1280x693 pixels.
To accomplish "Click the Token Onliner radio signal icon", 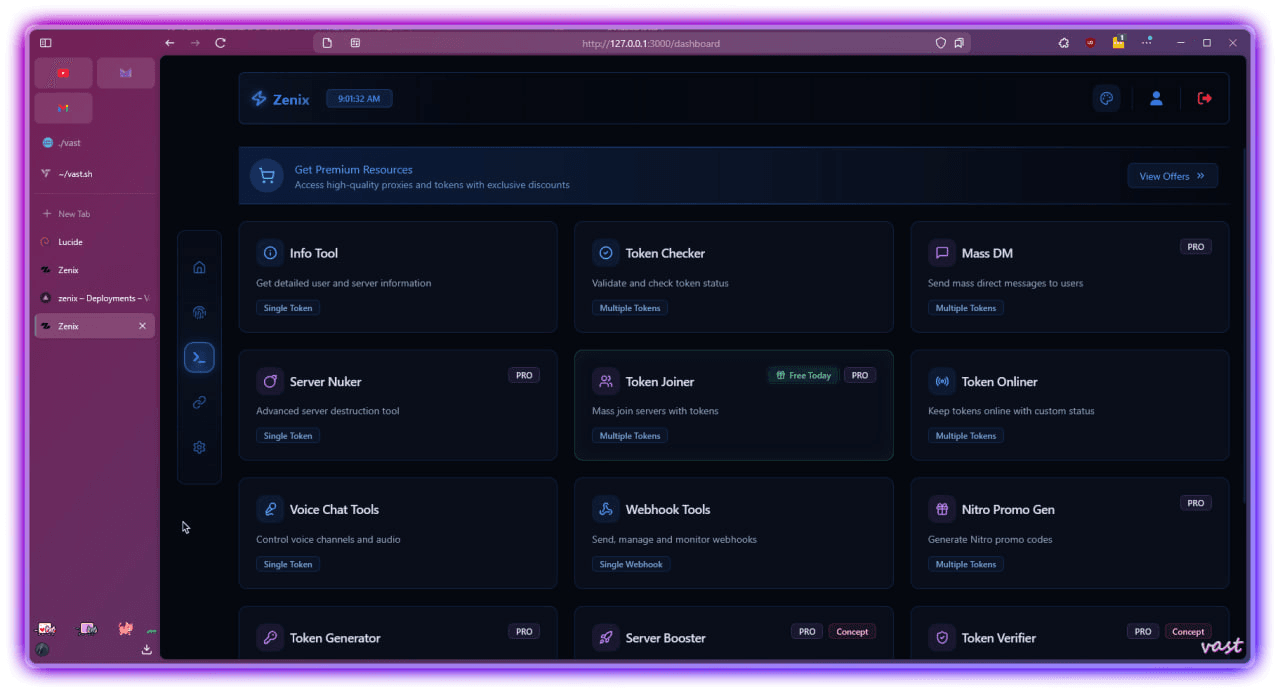I will [942, 381].
